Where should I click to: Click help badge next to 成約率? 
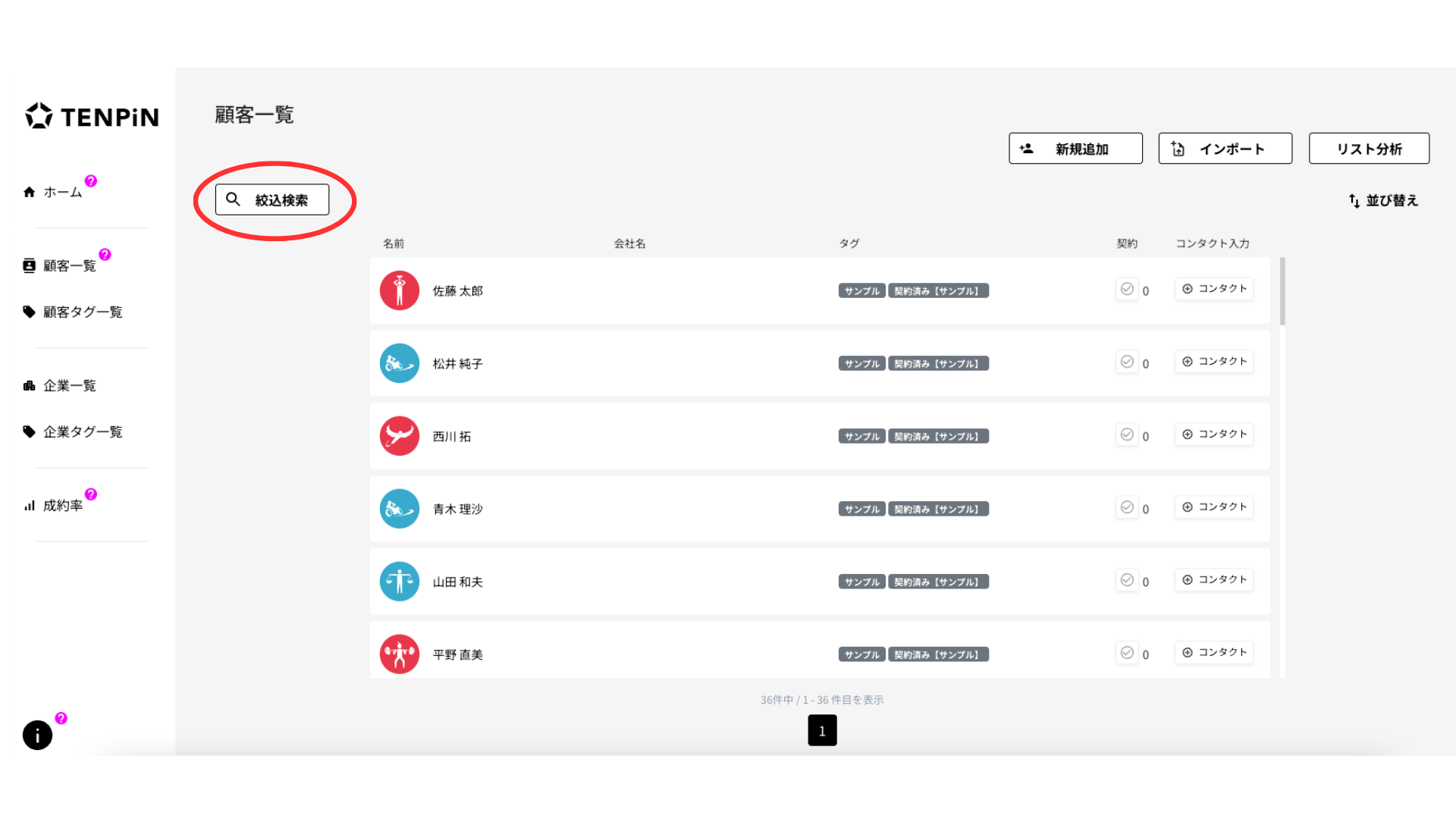pyautogui.click(x=91, y=494)
